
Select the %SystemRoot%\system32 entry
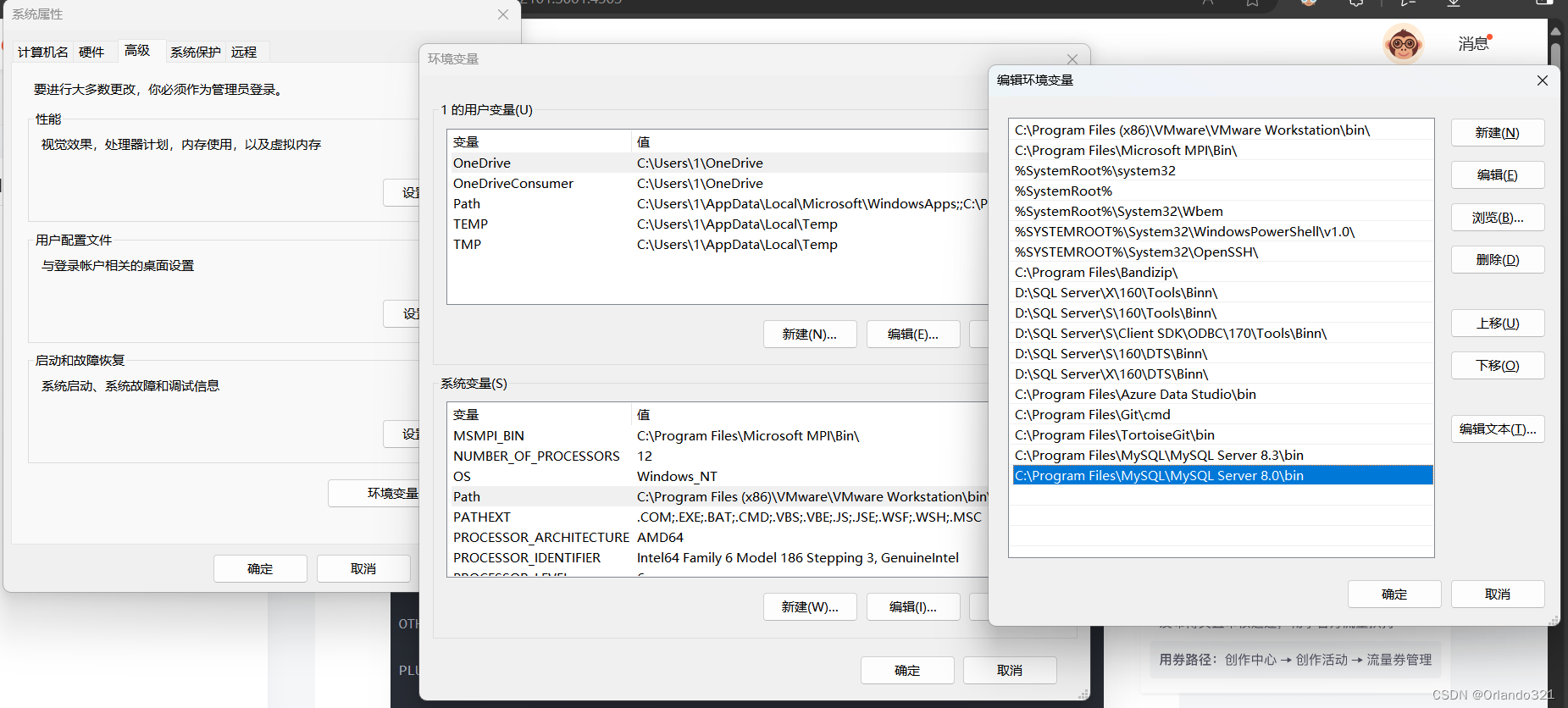(x=1222, y=170)
